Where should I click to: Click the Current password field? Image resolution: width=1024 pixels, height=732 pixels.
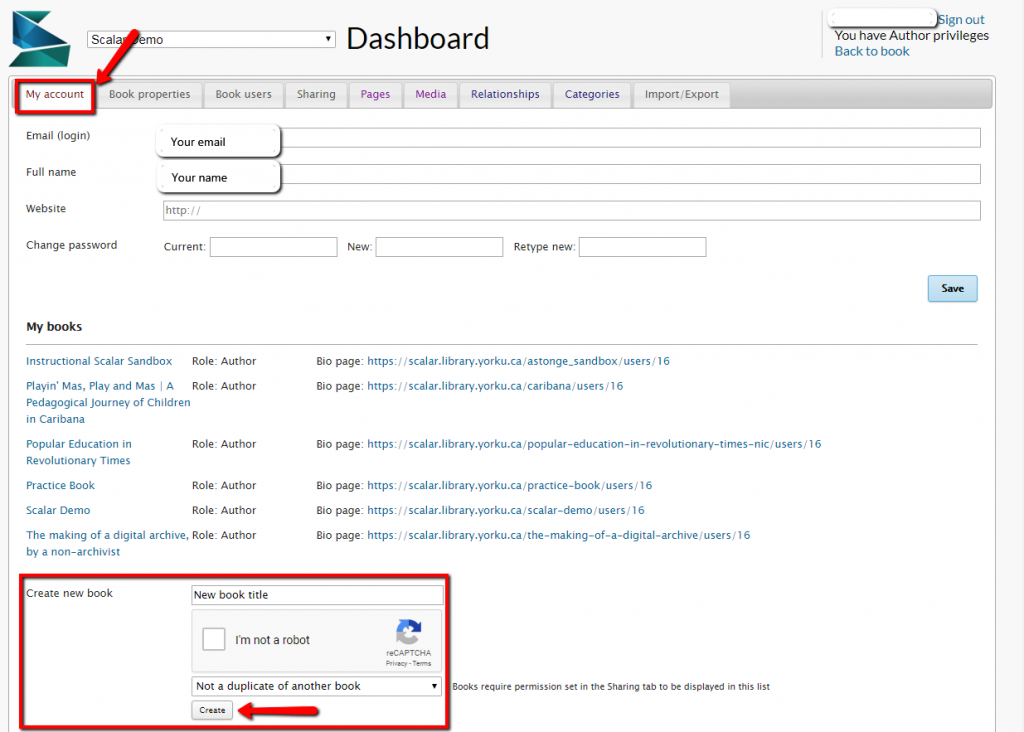[274, 247]
